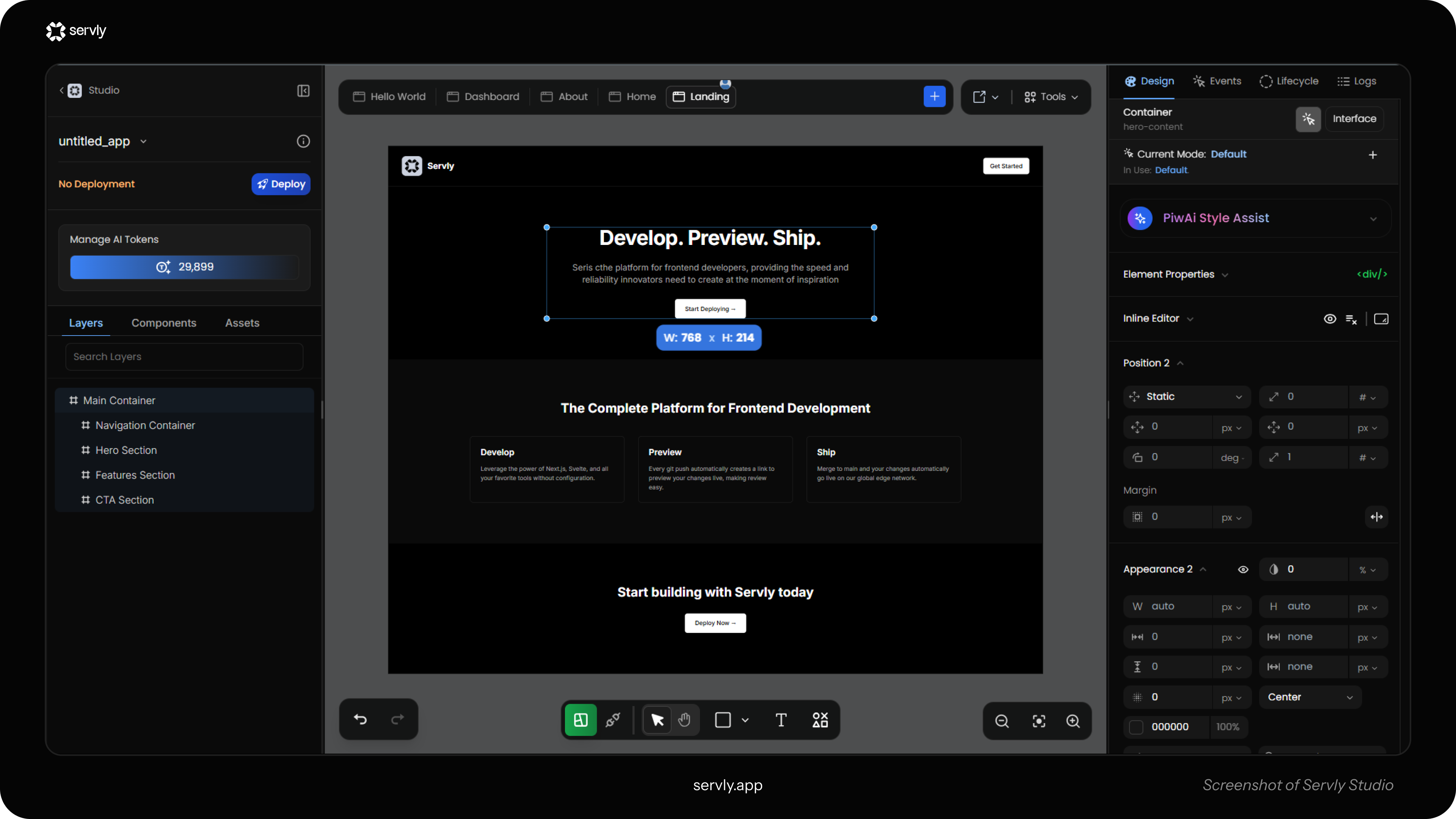Collapse the Appearance 2 section
Viewport: 1456px width, 819px height.
pos(1203,569)
